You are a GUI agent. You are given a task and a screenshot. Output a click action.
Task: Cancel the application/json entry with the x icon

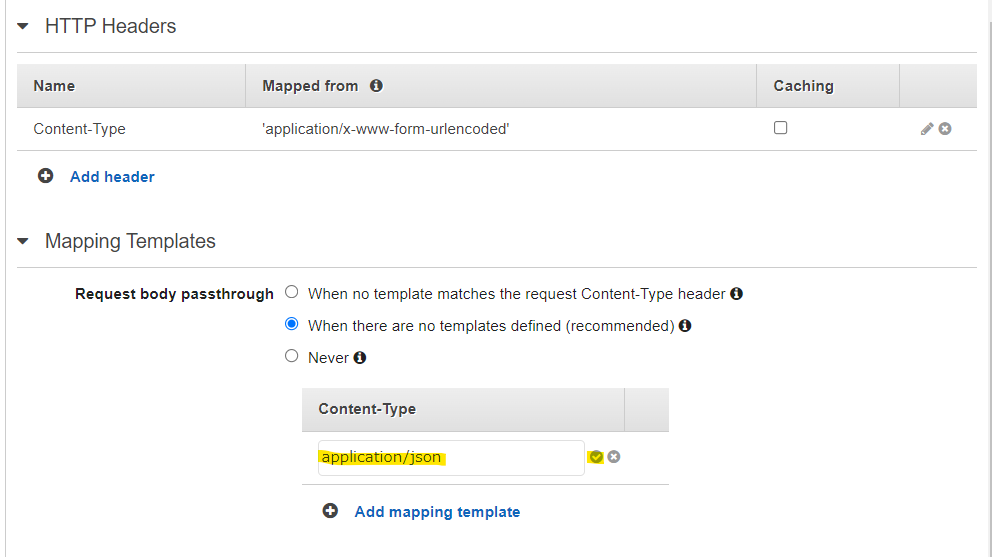pos(614,457)
